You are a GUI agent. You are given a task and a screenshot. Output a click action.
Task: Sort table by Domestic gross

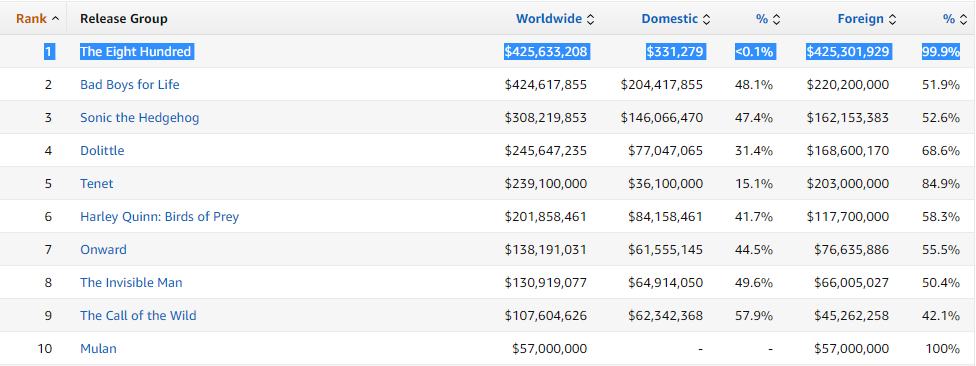pyautogui.click(x=675, y=19)
